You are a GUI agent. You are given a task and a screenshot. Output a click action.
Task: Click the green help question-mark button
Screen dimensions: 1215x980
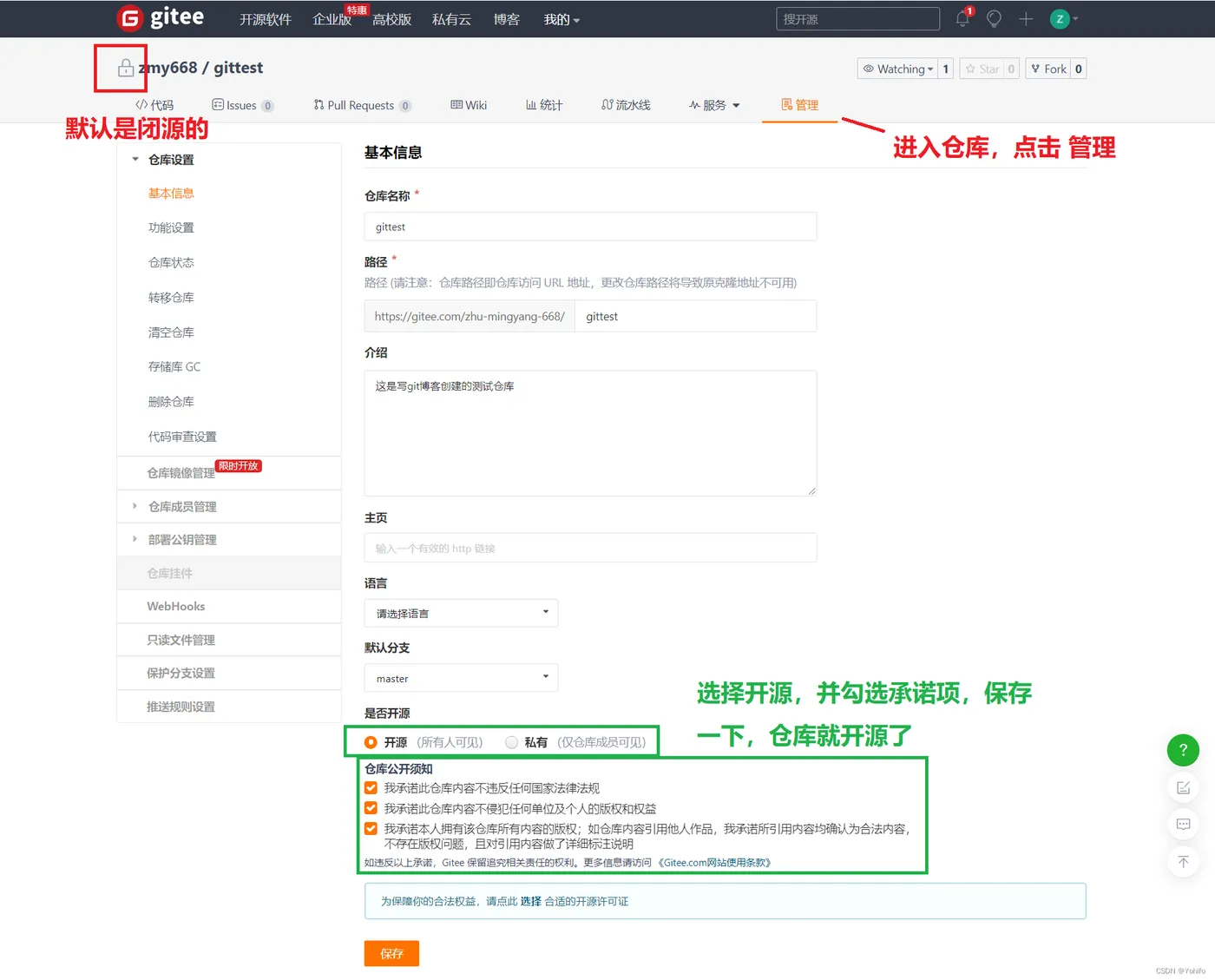(1183, 750)
